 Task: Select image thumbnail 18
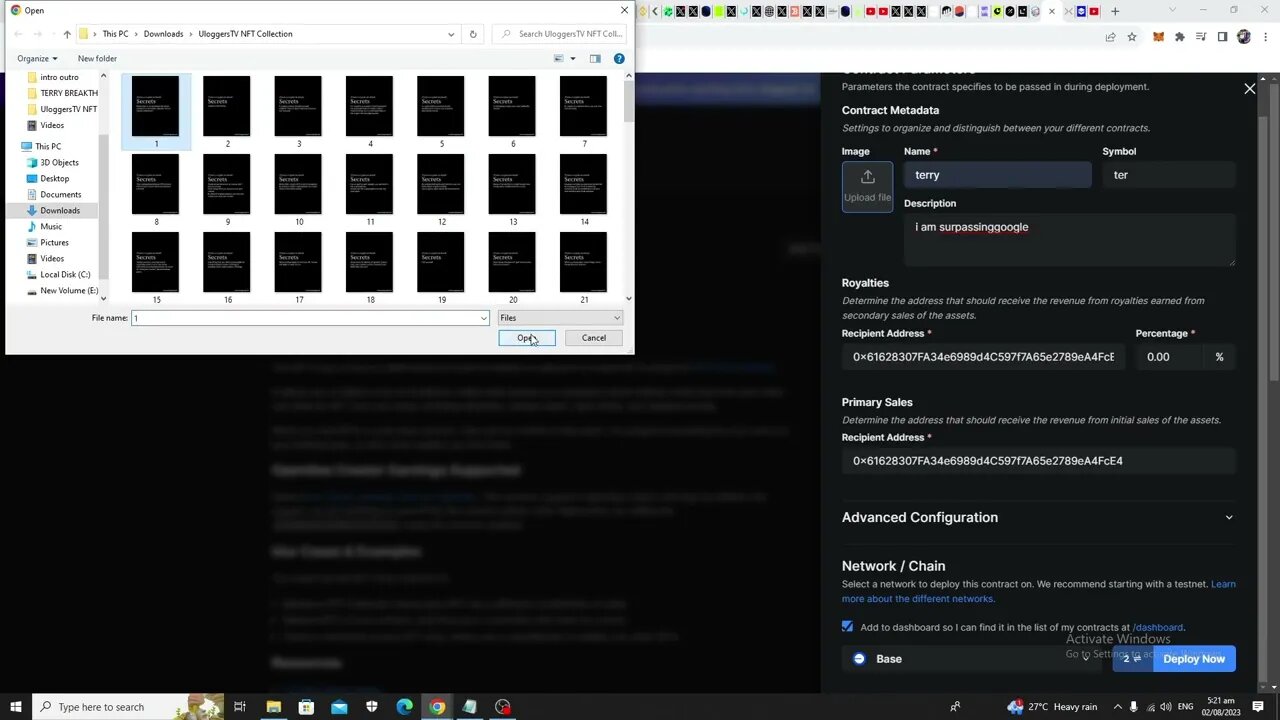[x=370, y=267]
